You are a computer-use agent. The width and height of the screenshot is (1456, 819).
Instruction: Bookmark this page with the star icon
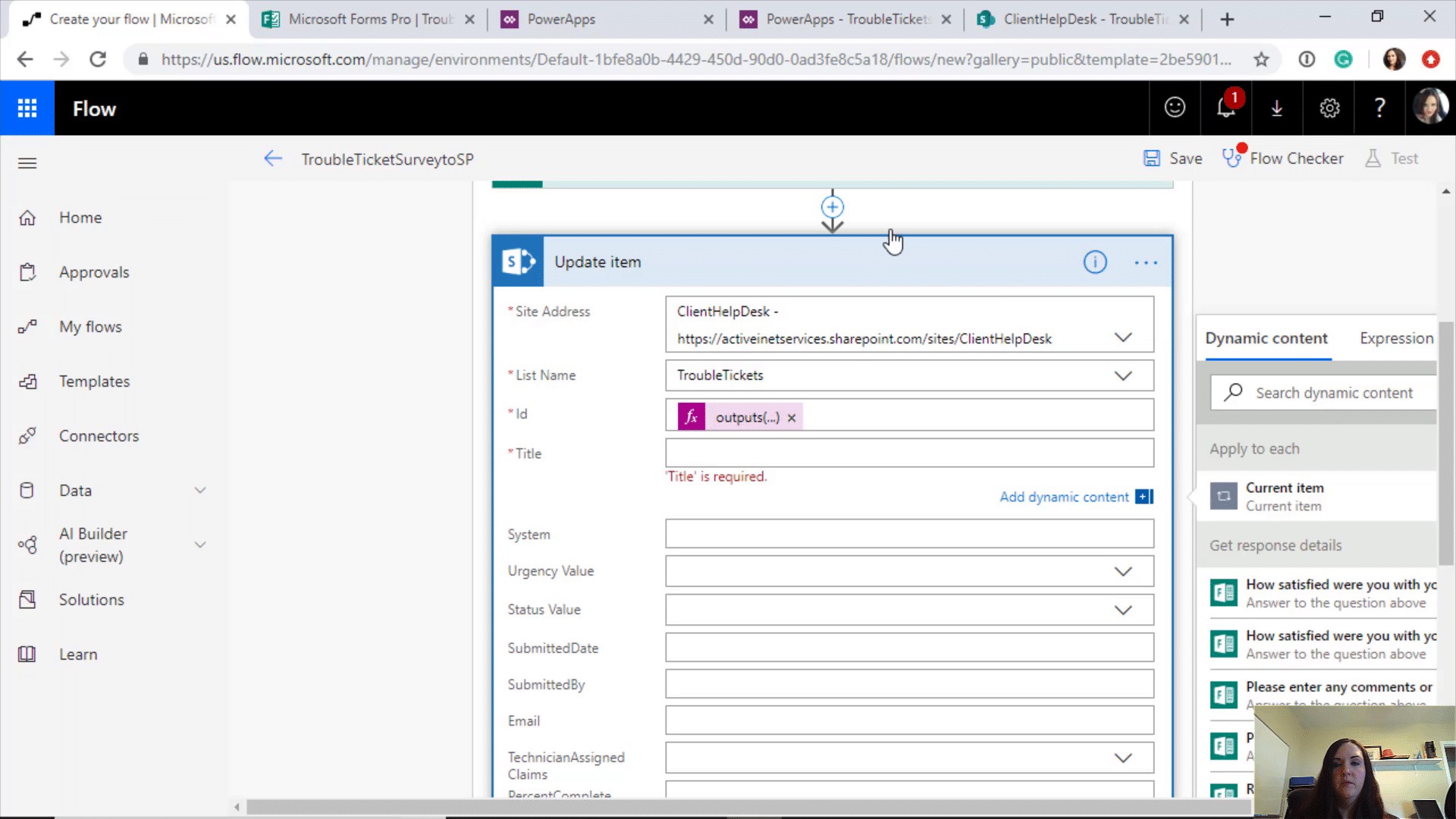[1261, 59]
